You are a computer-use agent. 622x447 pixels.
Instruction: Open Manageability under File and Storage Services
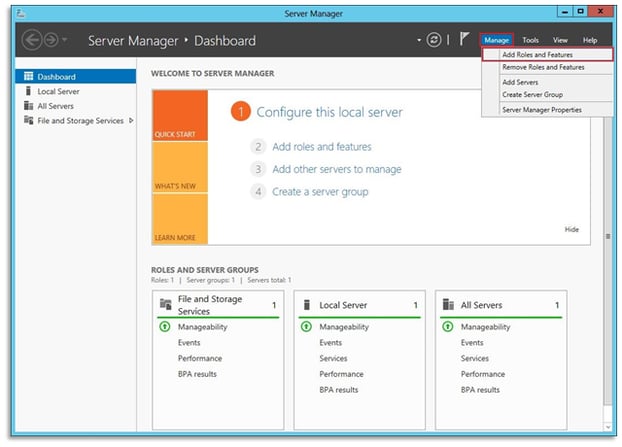(202, 327)
